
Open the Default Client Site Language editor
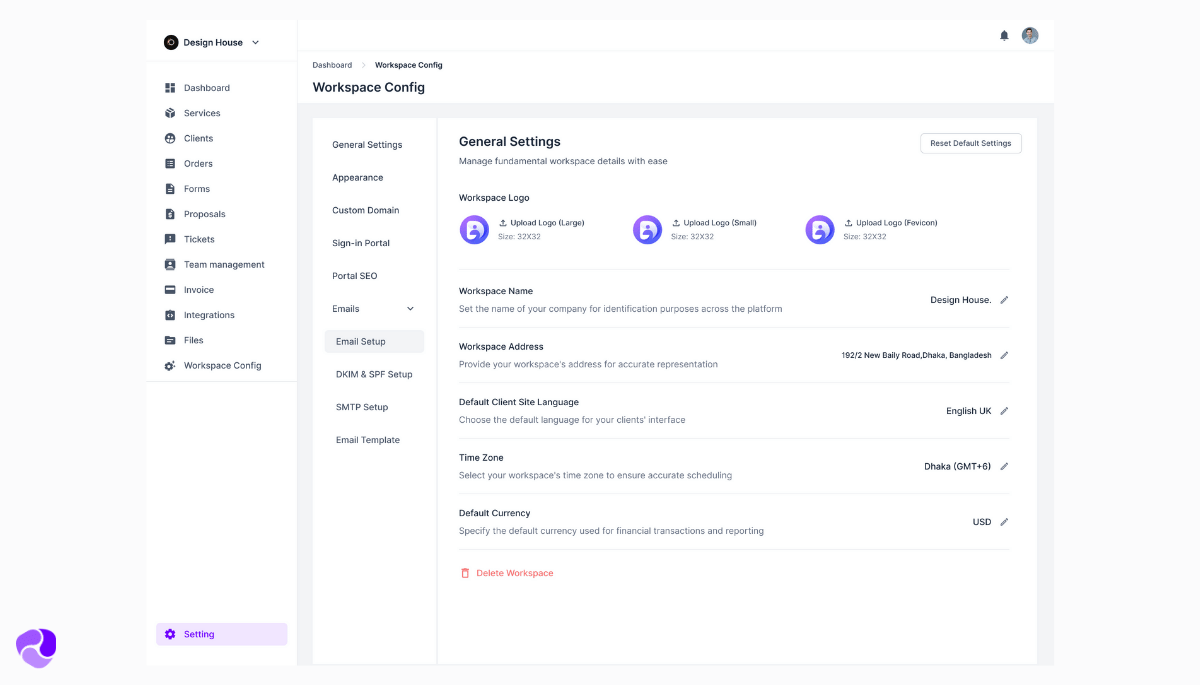pos(1004,410)
